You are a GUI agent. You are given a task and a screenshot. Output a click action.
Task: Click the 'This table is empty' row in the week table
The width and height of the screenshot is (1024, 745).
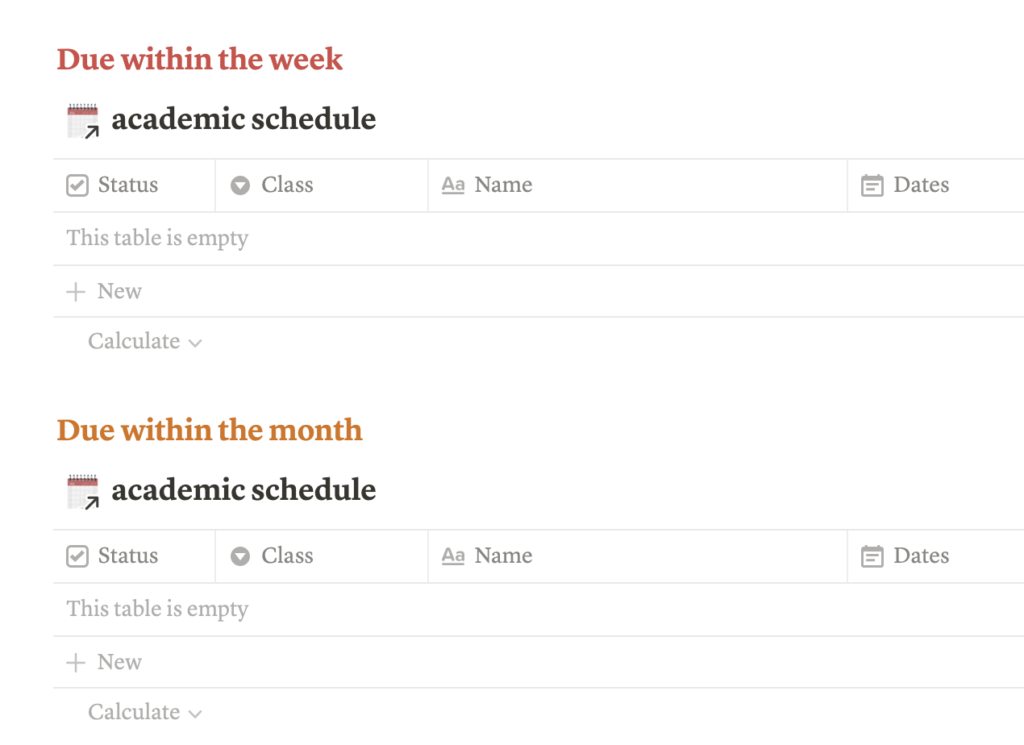tap(156, 238)
